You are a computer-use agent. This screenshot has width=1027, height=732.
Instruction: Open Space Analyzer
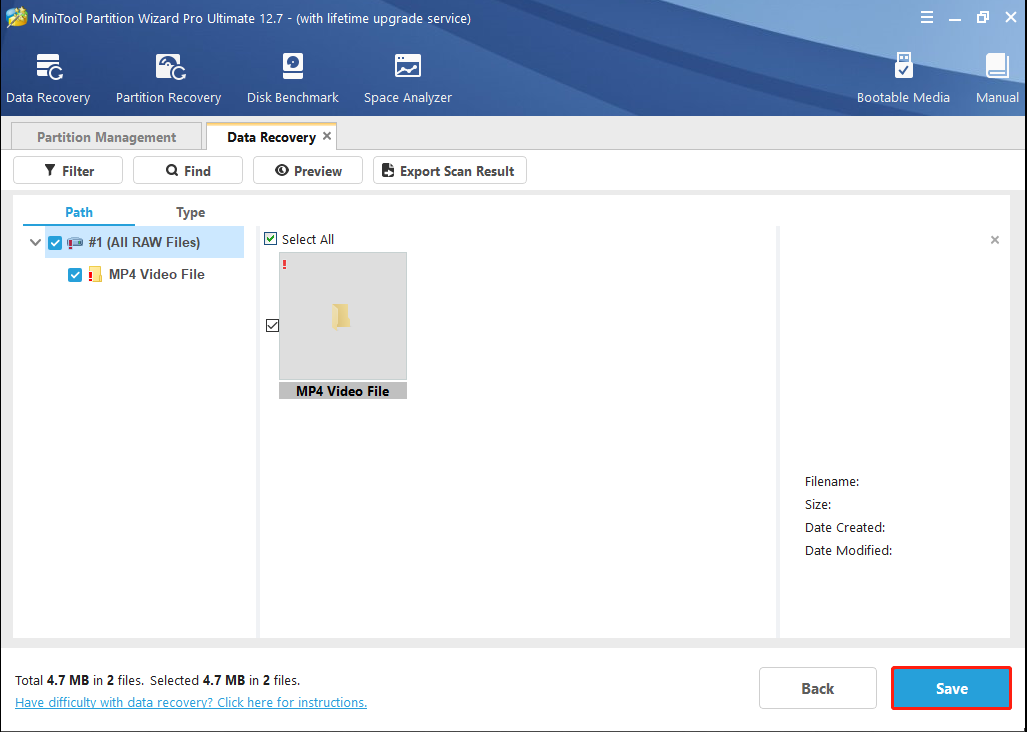point(407,78)
